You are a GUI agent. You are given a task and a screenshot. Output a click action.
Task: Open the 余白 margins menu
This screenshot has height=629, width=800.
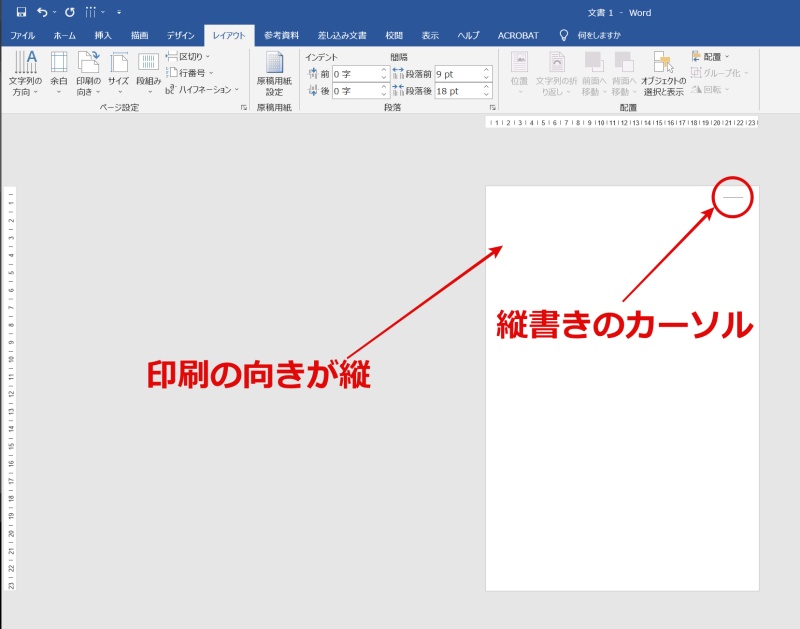59,73
